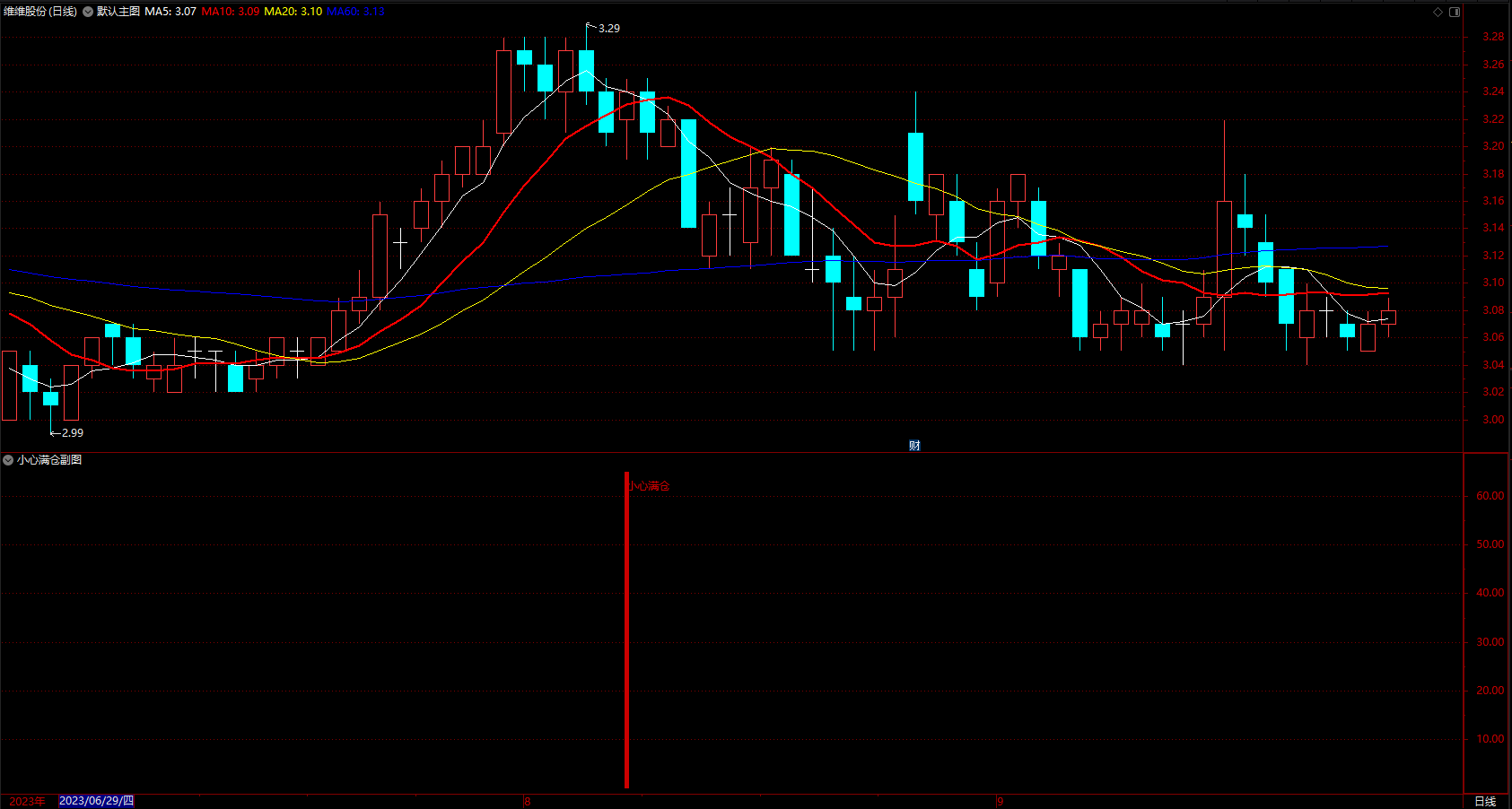This screenshot has width=1512, height=809.
Task: Select the 小心满仓副图 sub-chart label
Action: pos(49,460)
